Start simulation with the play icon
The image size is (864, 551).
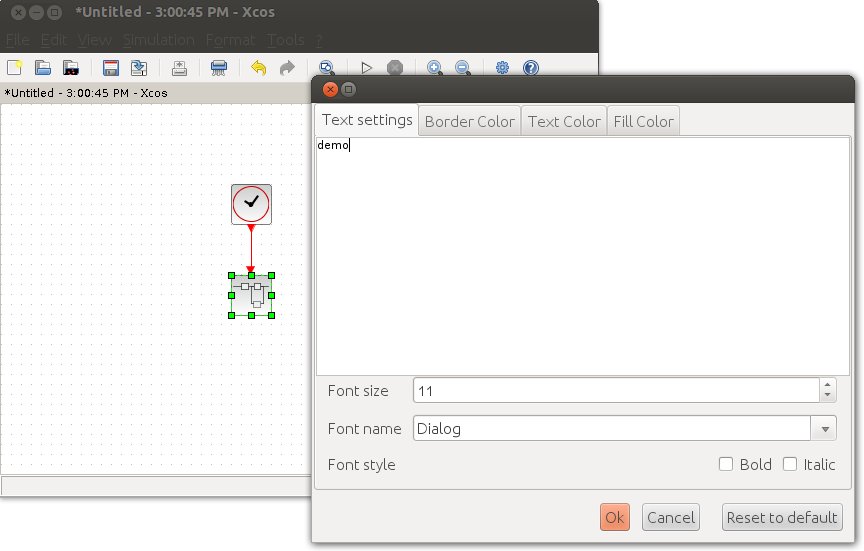click(367, 68)
